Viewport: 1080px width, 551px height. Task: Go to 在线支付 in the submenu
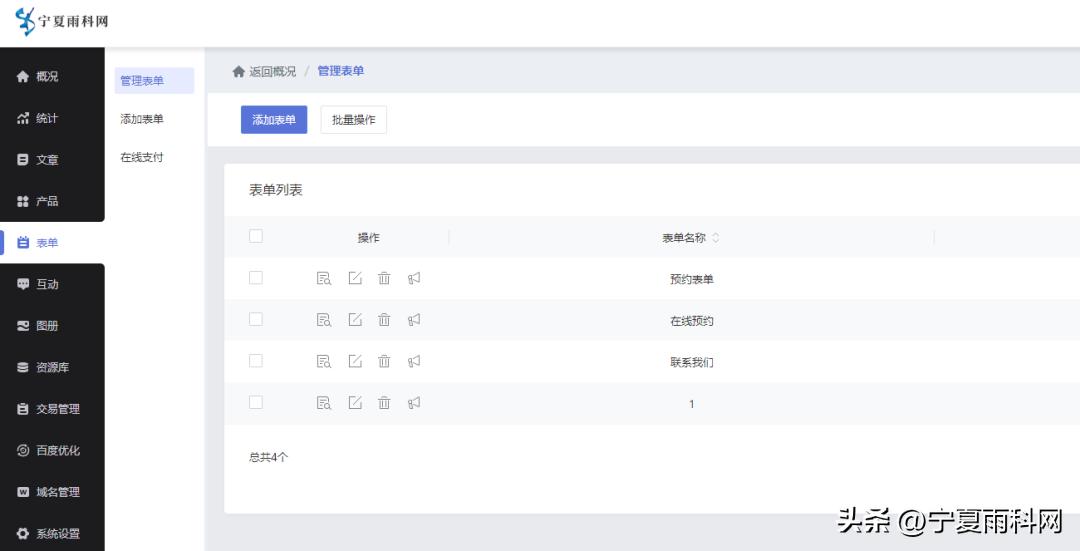click(x=142, y=158)
